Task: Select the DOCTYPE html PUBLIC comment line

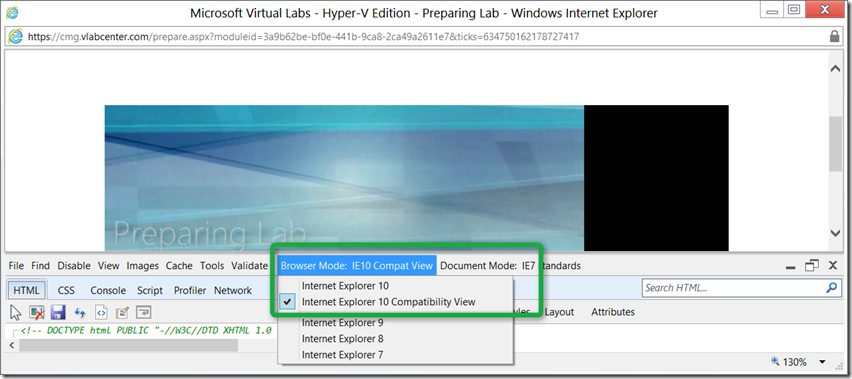Action: point(146,330)
